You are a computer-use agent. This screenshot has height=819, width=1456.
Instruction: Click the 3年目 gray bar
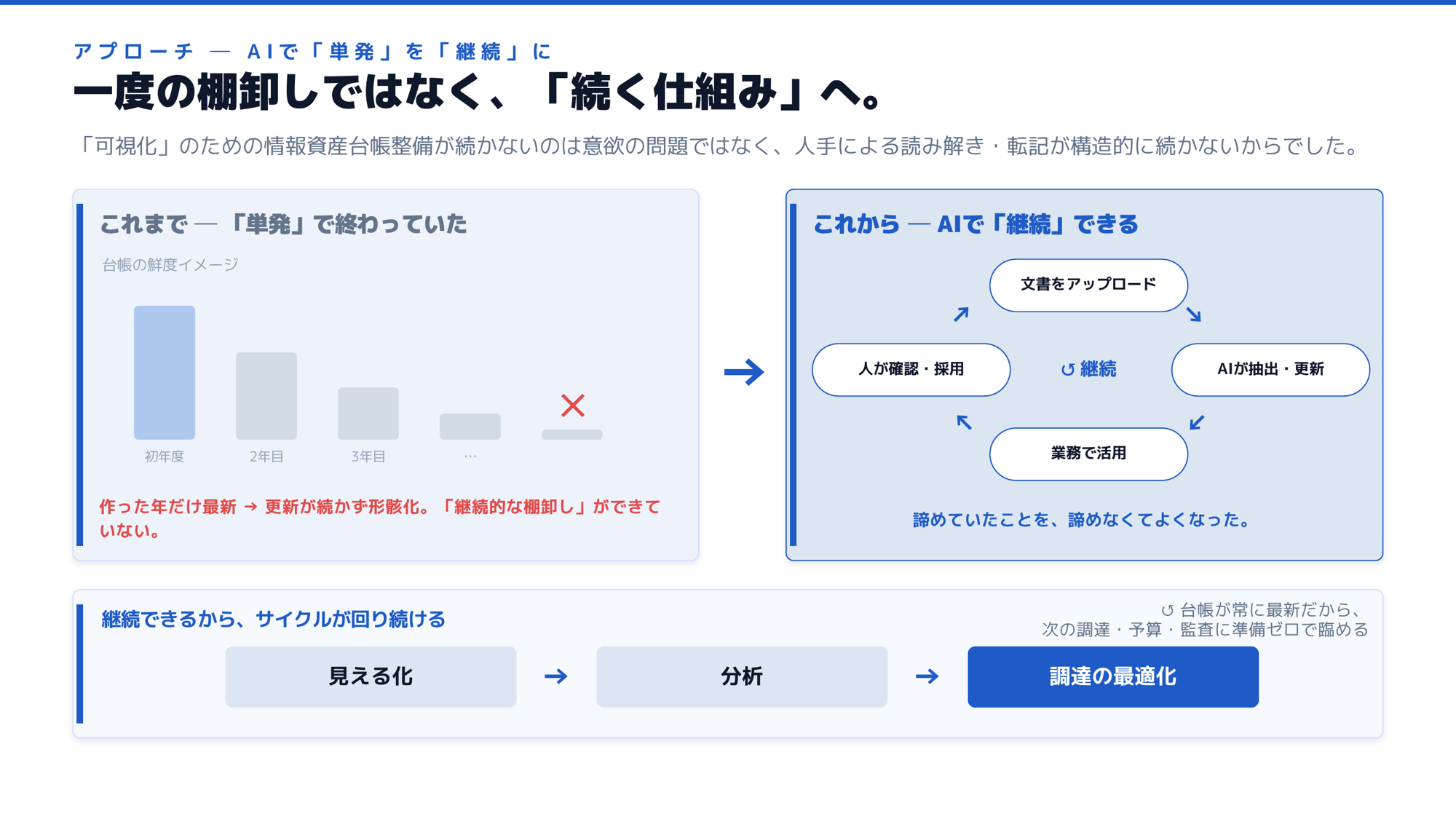pos(368,414)
